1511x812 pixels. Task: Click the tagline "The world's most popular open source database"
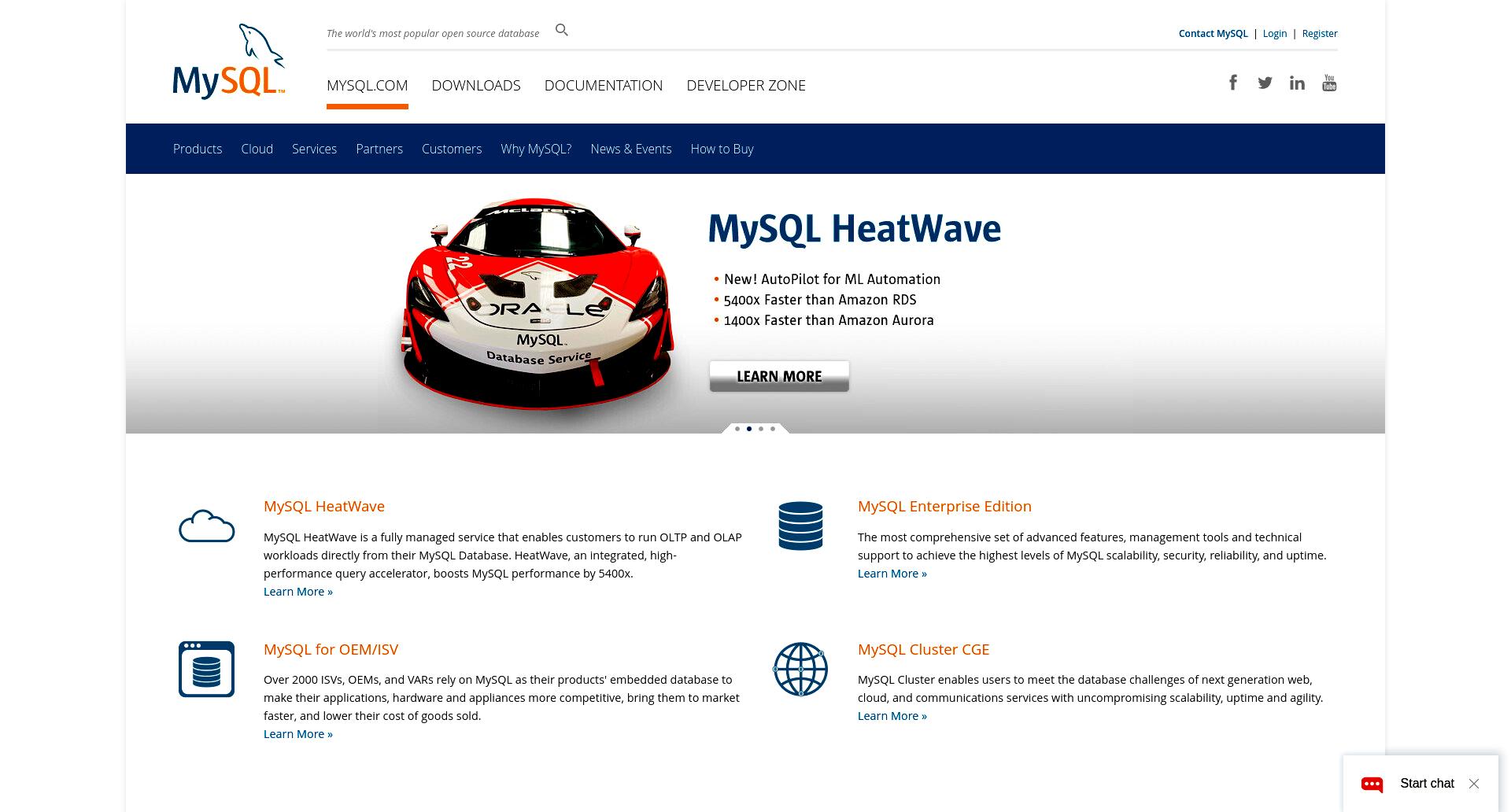(433, 33)
